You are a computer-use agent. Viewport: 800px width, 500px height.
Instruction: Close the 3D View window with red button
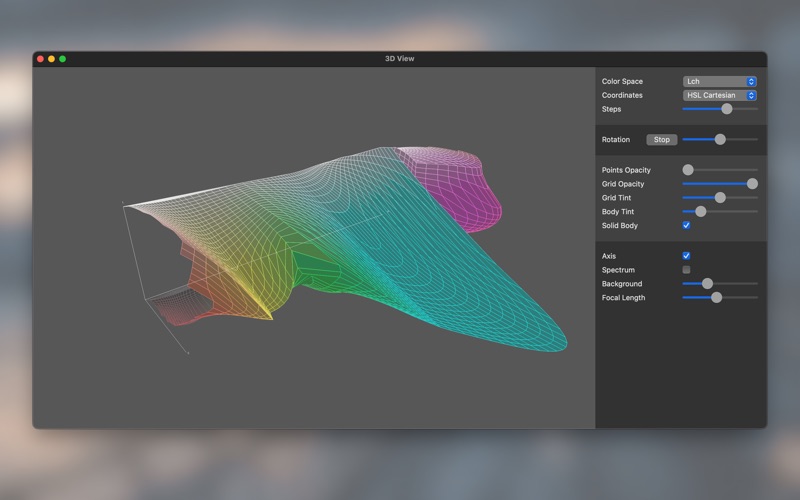point(40,59)
